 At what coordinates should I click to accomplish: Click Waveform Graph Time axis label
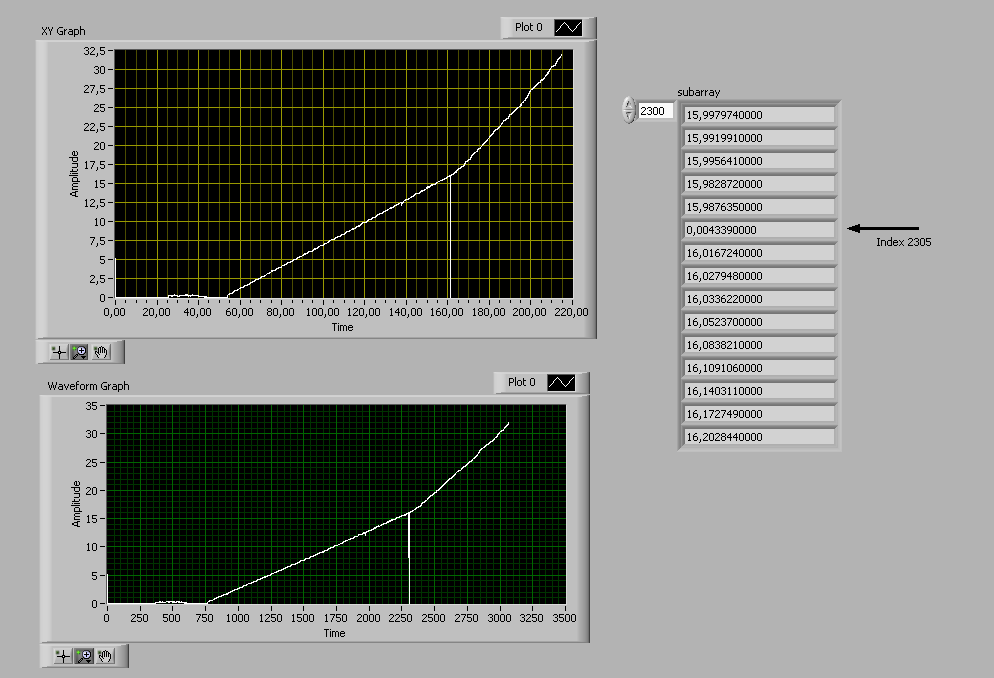pyautogui.click(x=335, y=634)
